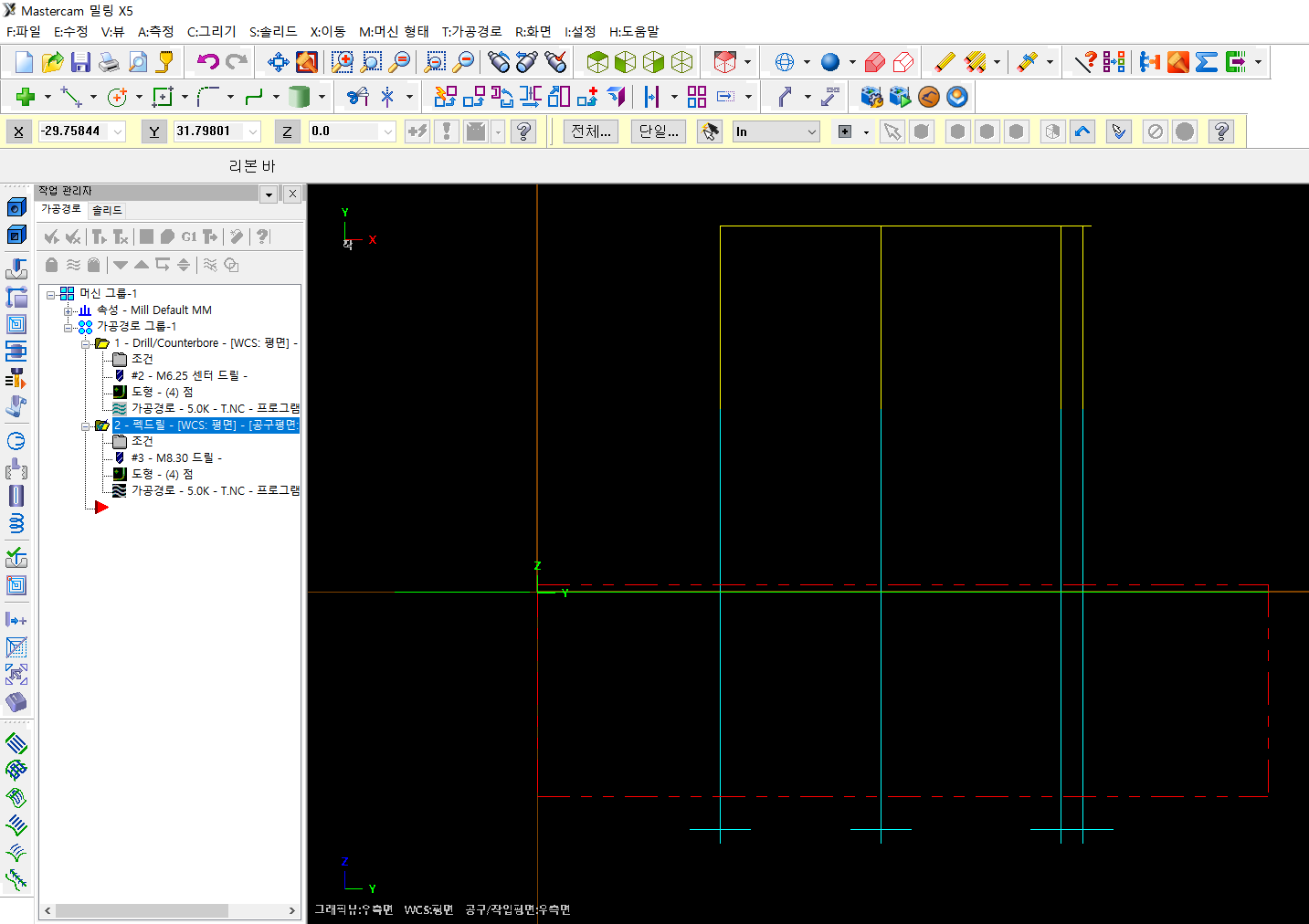This screenshot has height=924, width=1309.
Task: Click the trim scissors icon
Action: [357, 97]
